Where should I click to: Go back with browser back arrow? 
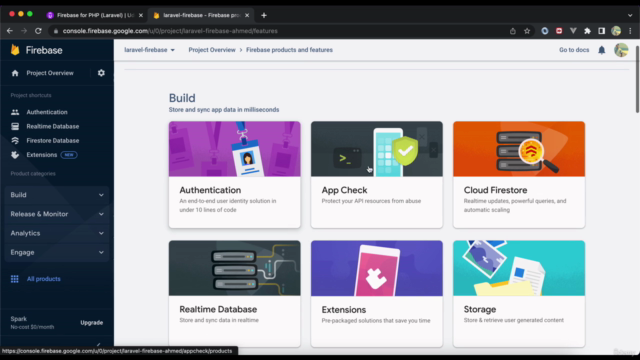coord(10,31)
